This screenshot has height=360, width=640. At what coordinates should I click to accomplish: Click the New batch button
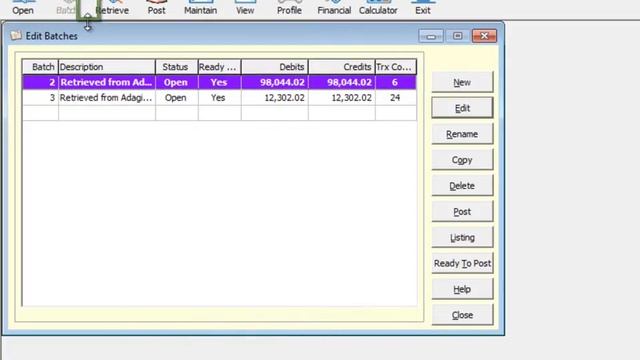pyautogui.click(x=462, y=82)
